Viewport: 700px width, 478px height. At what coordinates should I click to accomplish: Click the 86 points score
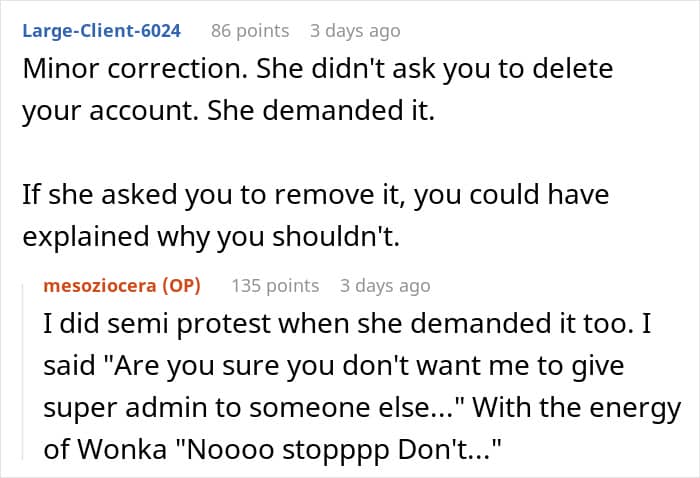(x=249, y=31)
